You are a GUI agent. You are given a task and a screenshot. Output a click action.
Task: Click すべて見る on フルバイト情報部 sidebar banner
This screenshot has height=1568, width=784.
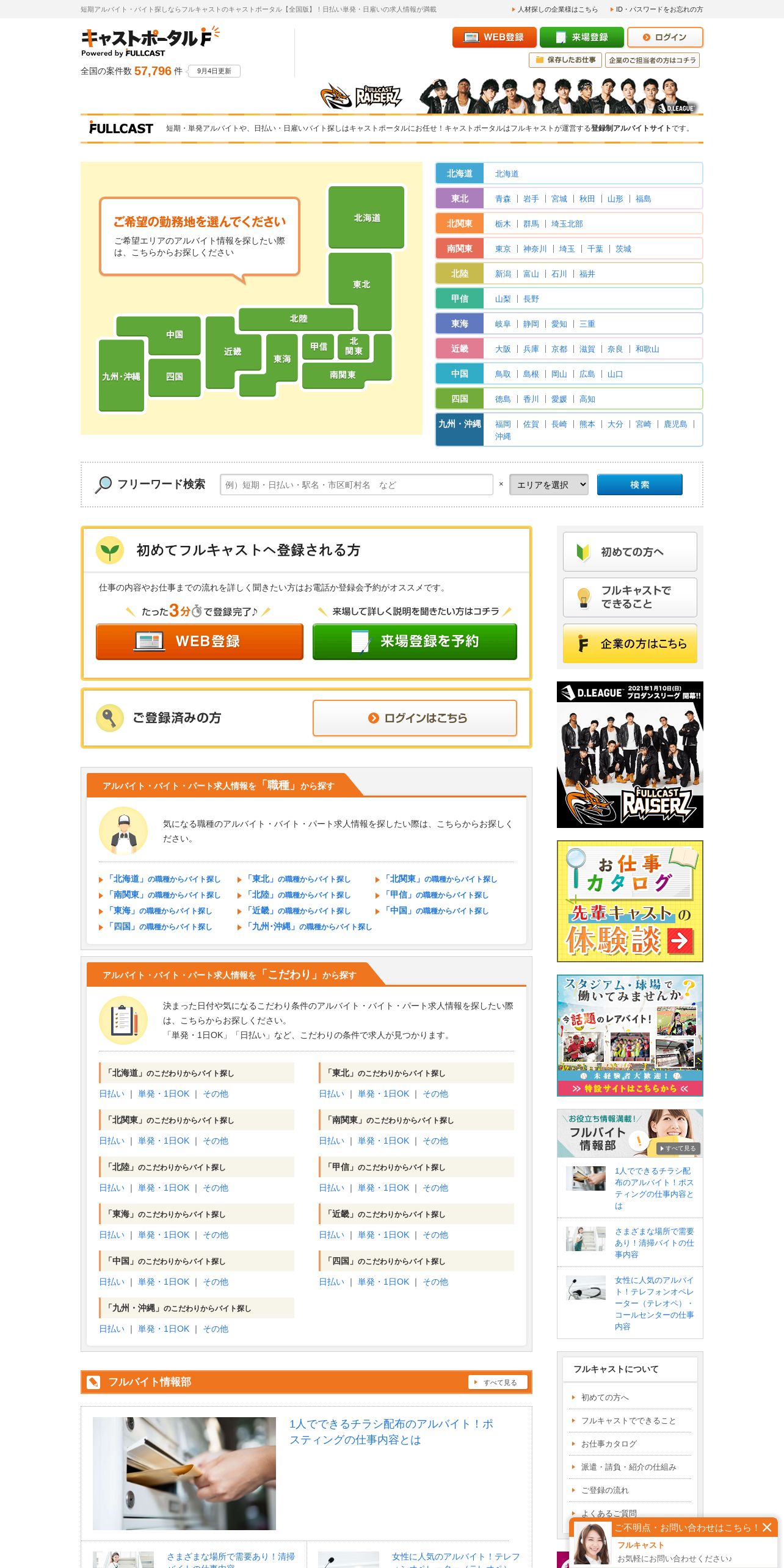(x=678, y=1149)
